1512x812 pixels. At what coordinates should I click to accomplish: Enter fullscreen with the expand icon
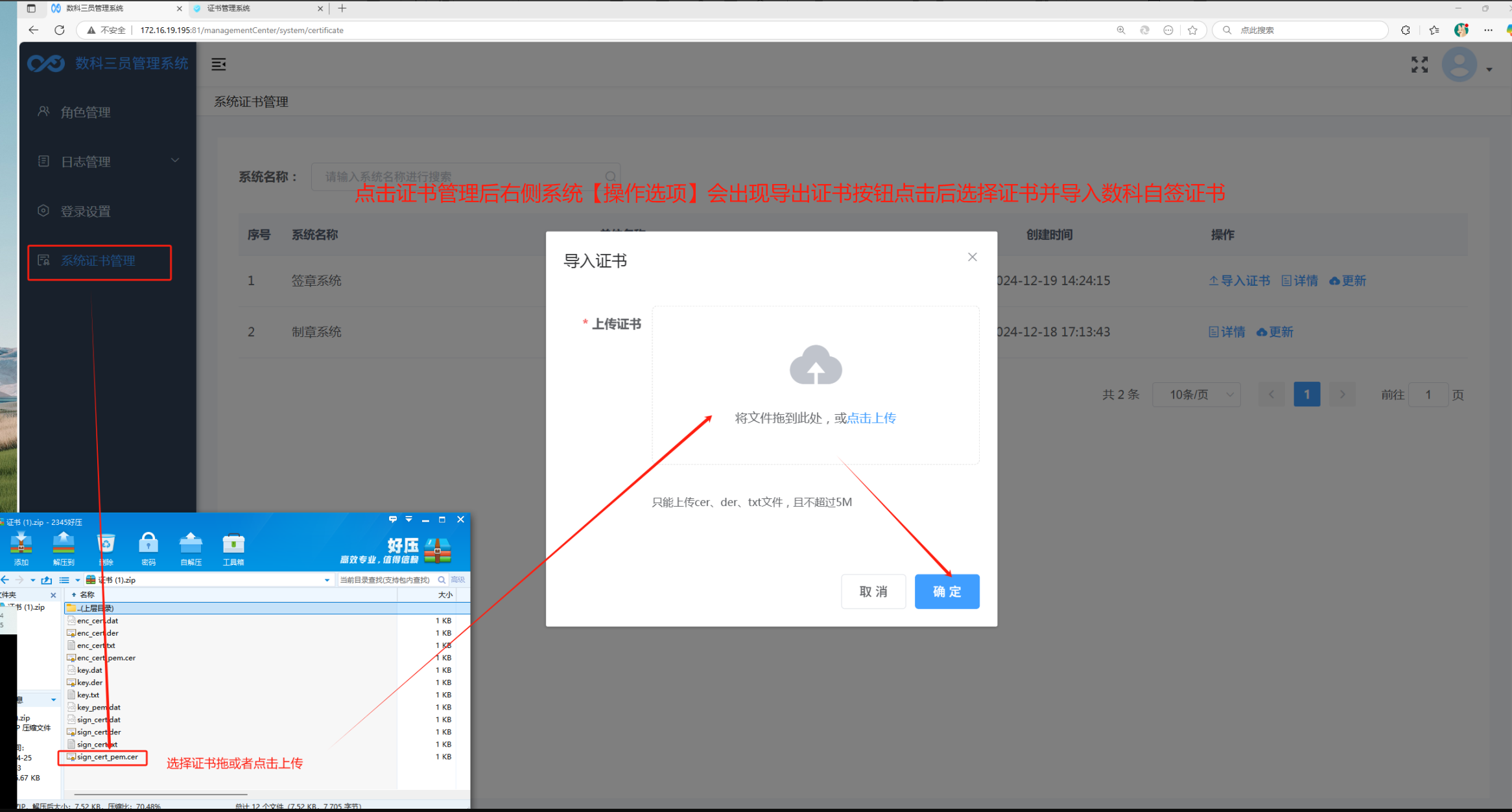(x=1419, y=64)
